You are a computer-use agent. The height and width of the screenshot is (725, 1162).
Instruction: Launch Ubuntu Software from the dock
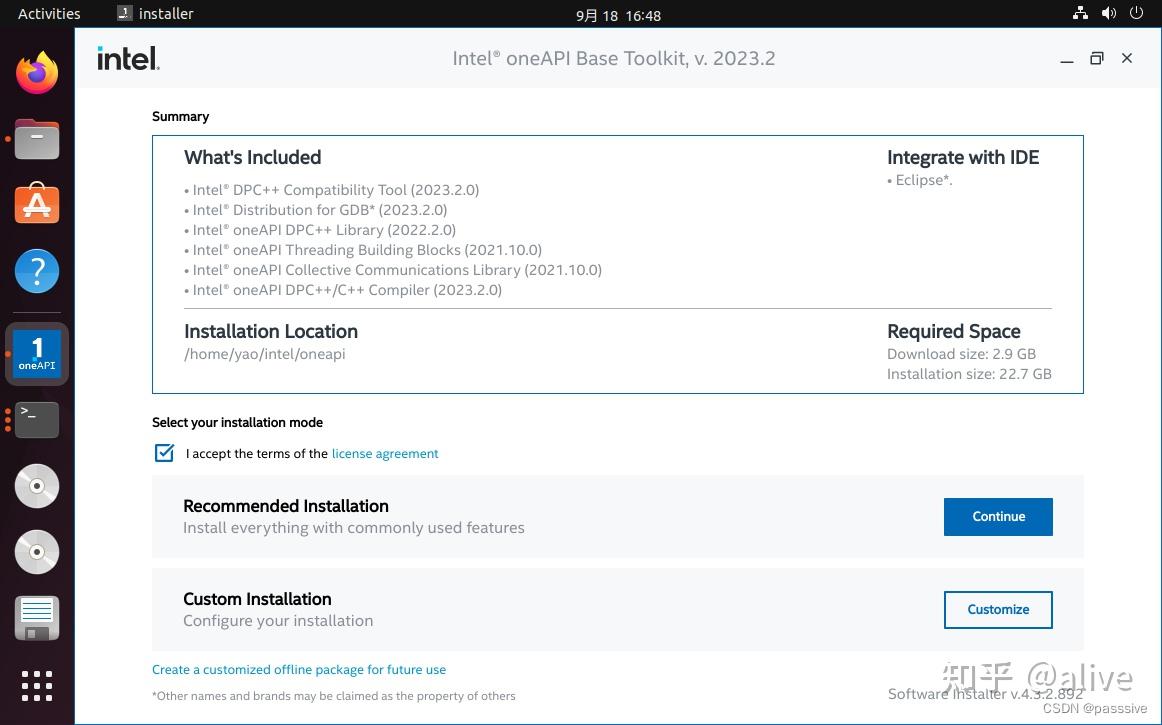pos(36,203)
